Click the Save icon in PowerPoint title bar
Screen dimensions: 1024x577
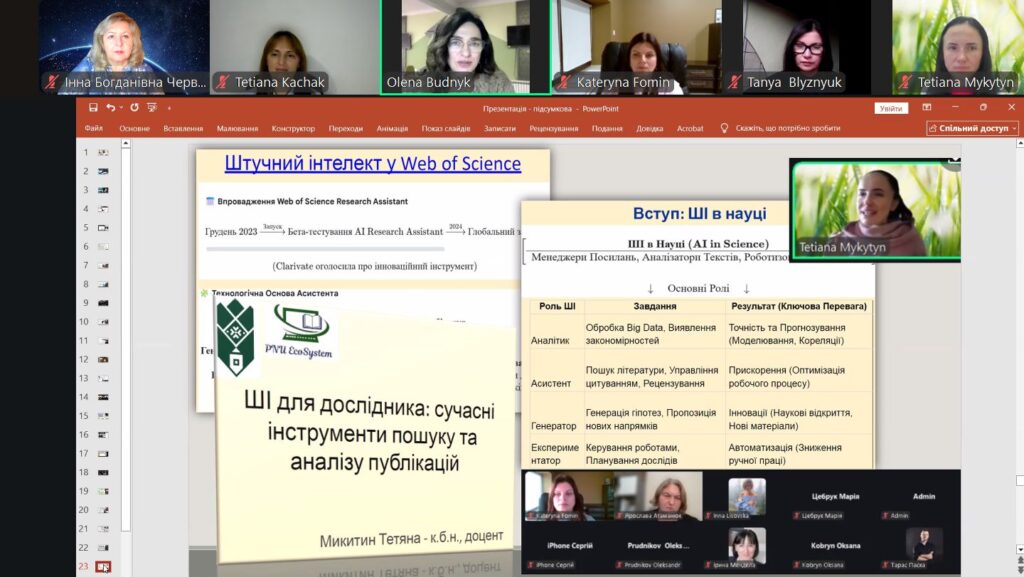(x=93, y=108)
